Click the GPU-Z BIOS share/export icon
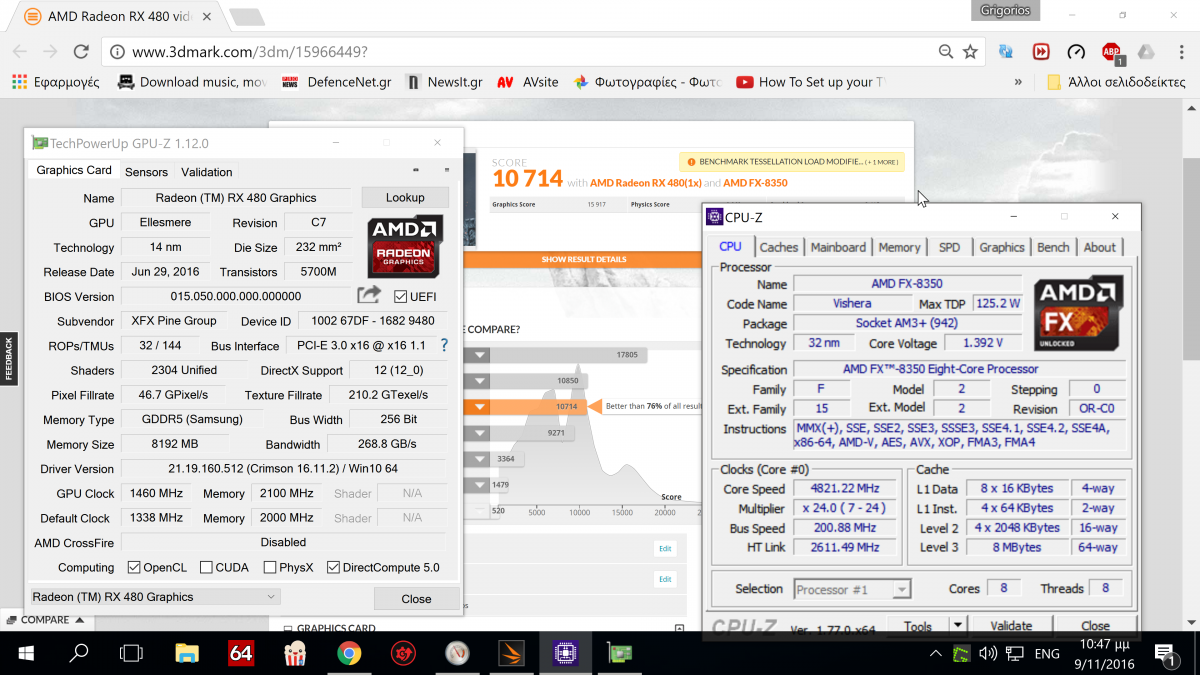 click(x=369, y=295)
